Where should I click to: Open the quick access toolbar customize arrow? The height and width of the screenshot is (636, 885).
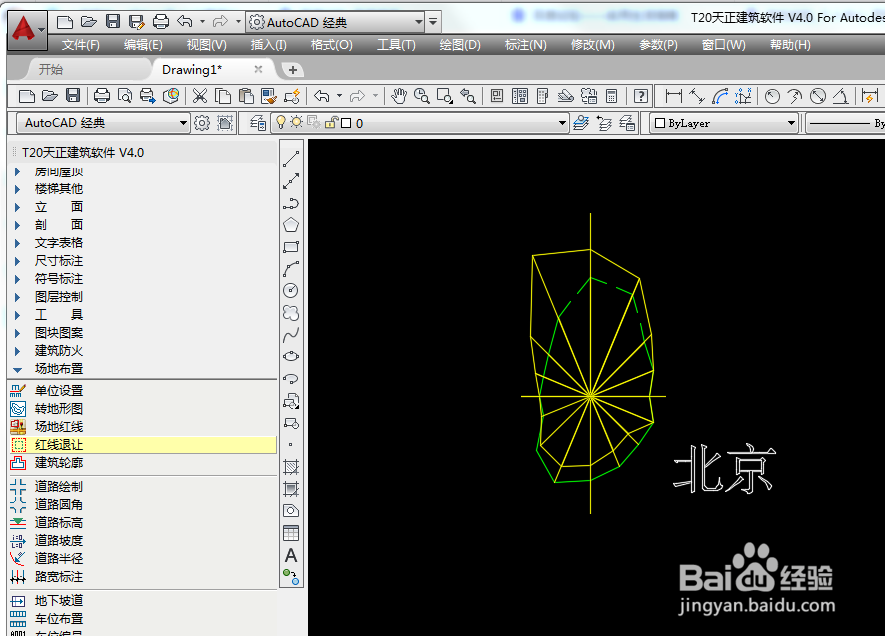[433, 22]
